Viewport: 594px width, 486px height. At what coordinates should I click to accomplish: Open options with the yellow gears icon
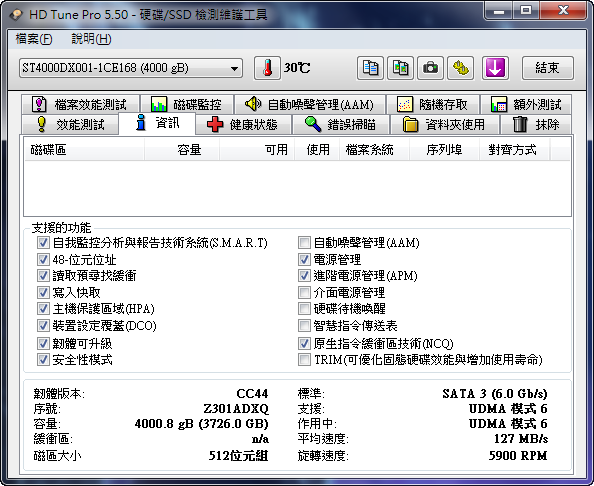coord(461,68)
